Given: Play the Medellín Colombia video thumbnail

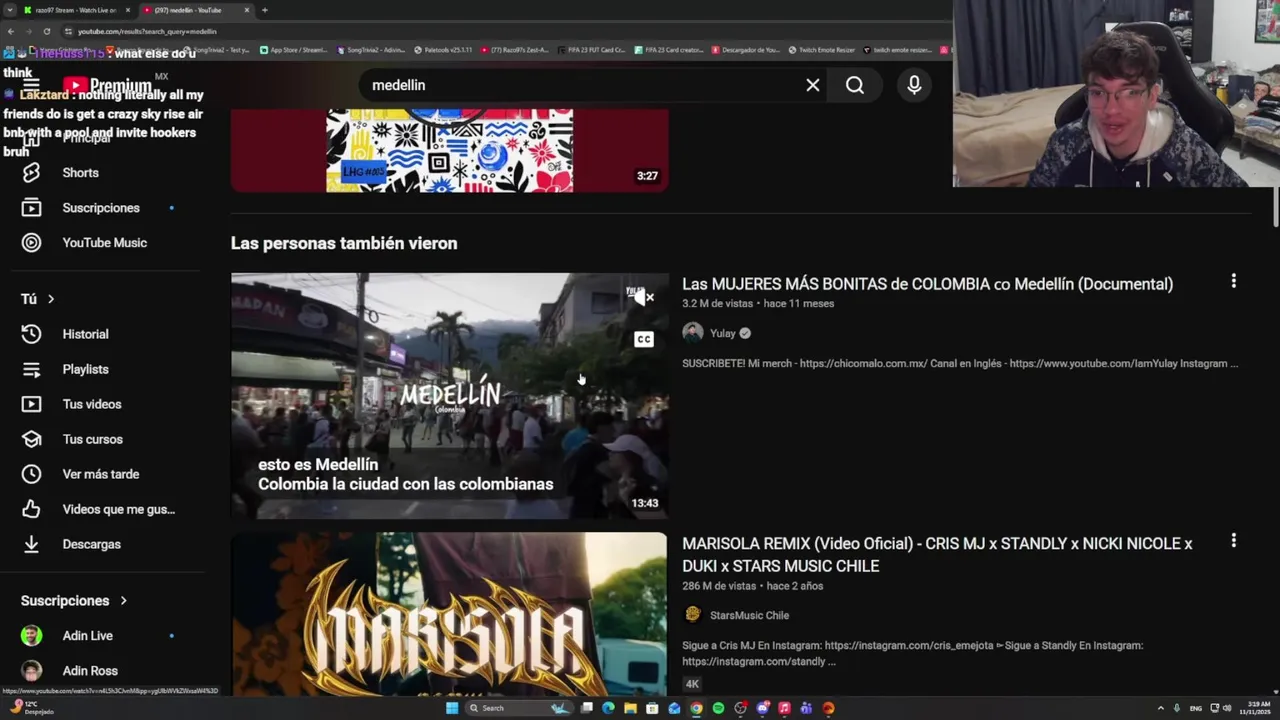Looking at the screenshot, I should click(449, 396).
